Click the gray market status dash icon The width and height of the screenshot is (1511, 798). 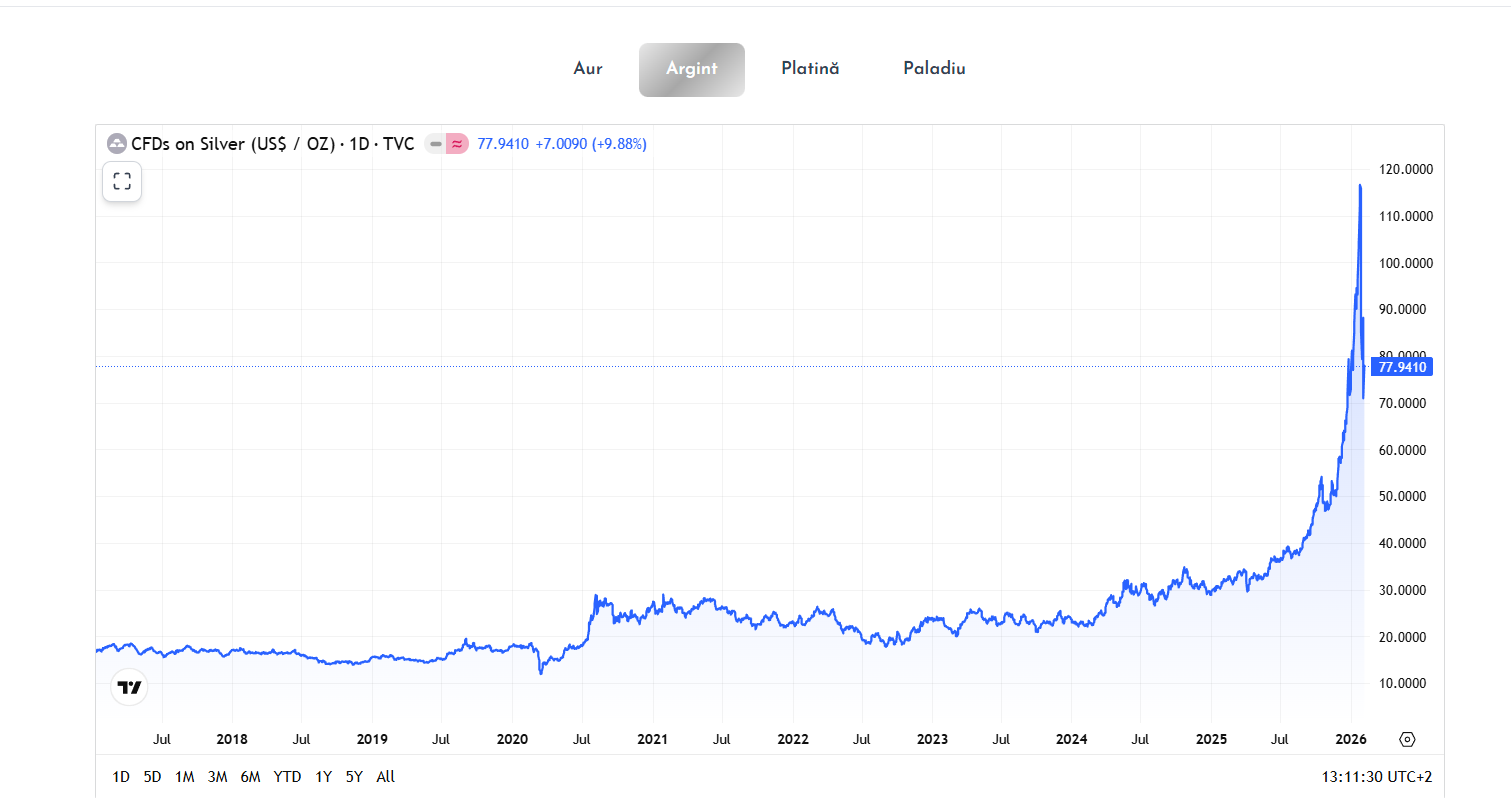[x=435, y=144]
